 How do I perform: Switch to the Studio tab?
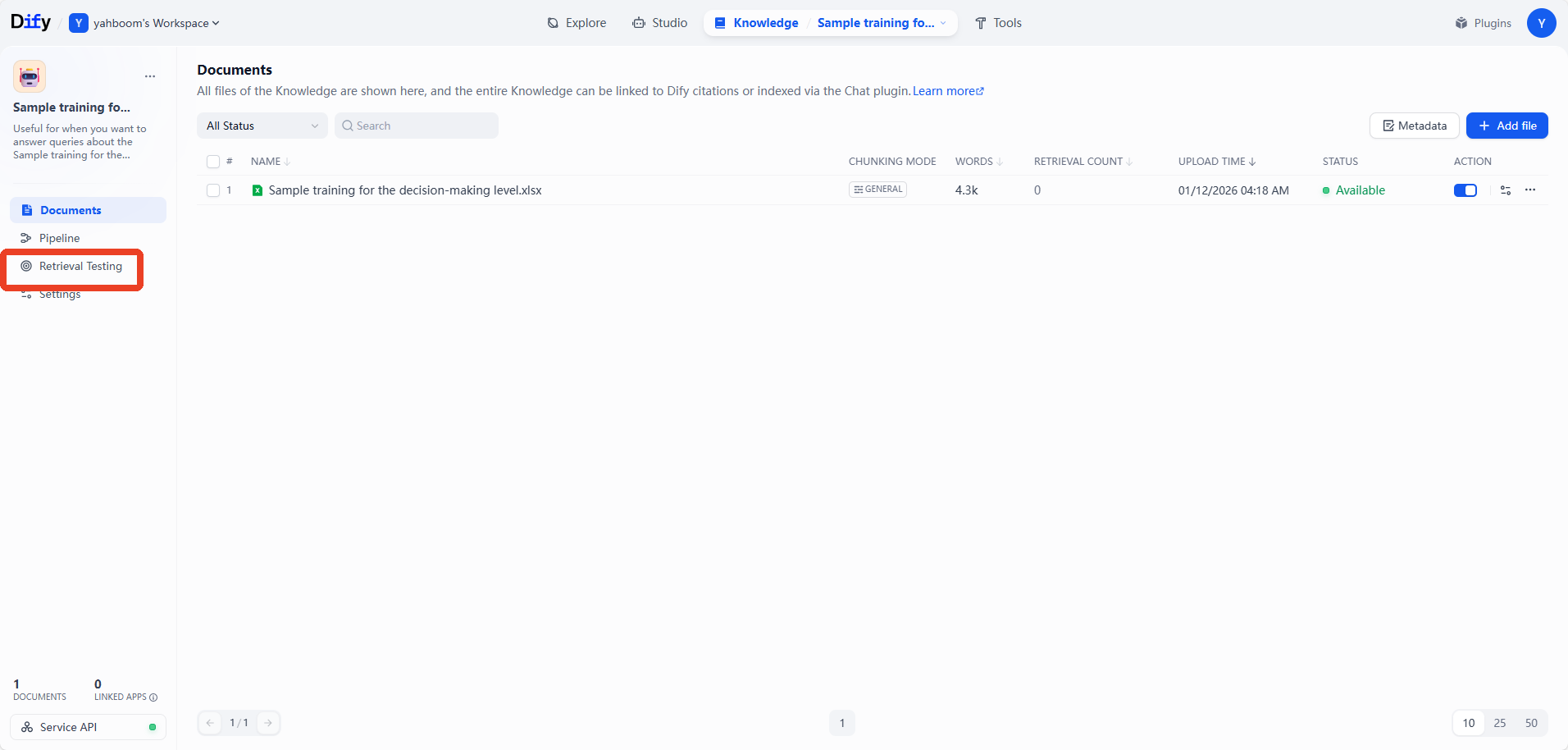coord(660,23)
